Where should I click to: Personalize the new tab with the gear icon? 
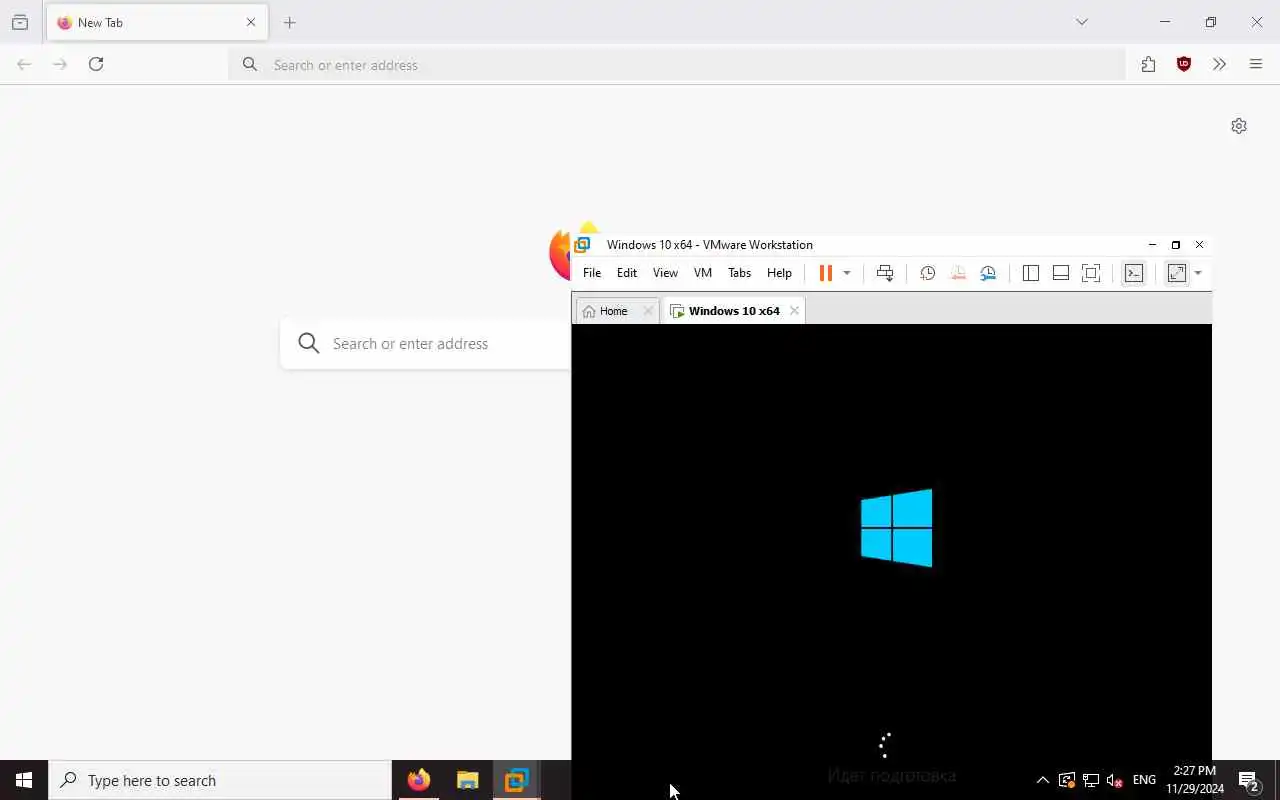1239,126
